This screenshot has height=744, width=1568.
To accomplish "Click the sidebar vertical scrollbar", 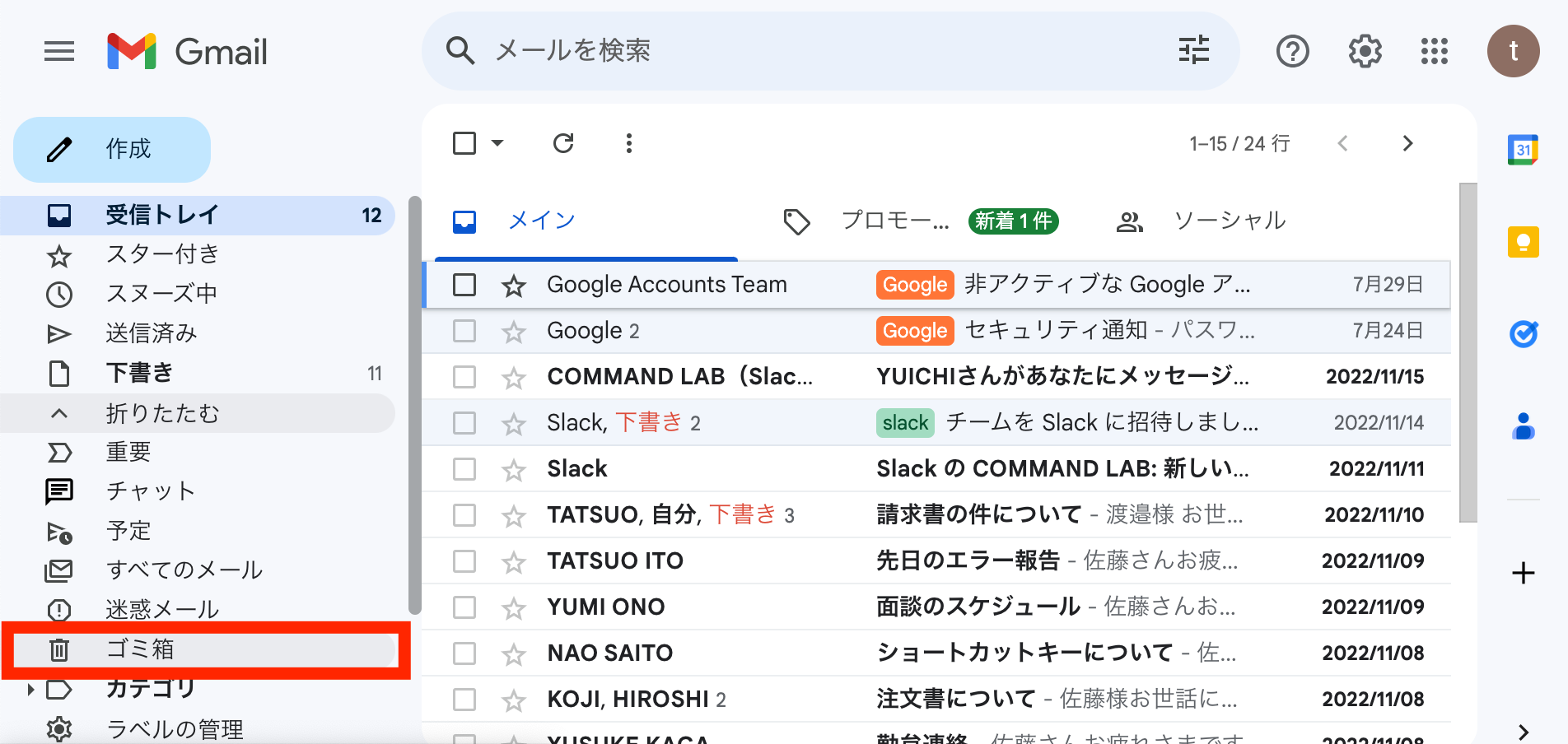I will [414, 405].
